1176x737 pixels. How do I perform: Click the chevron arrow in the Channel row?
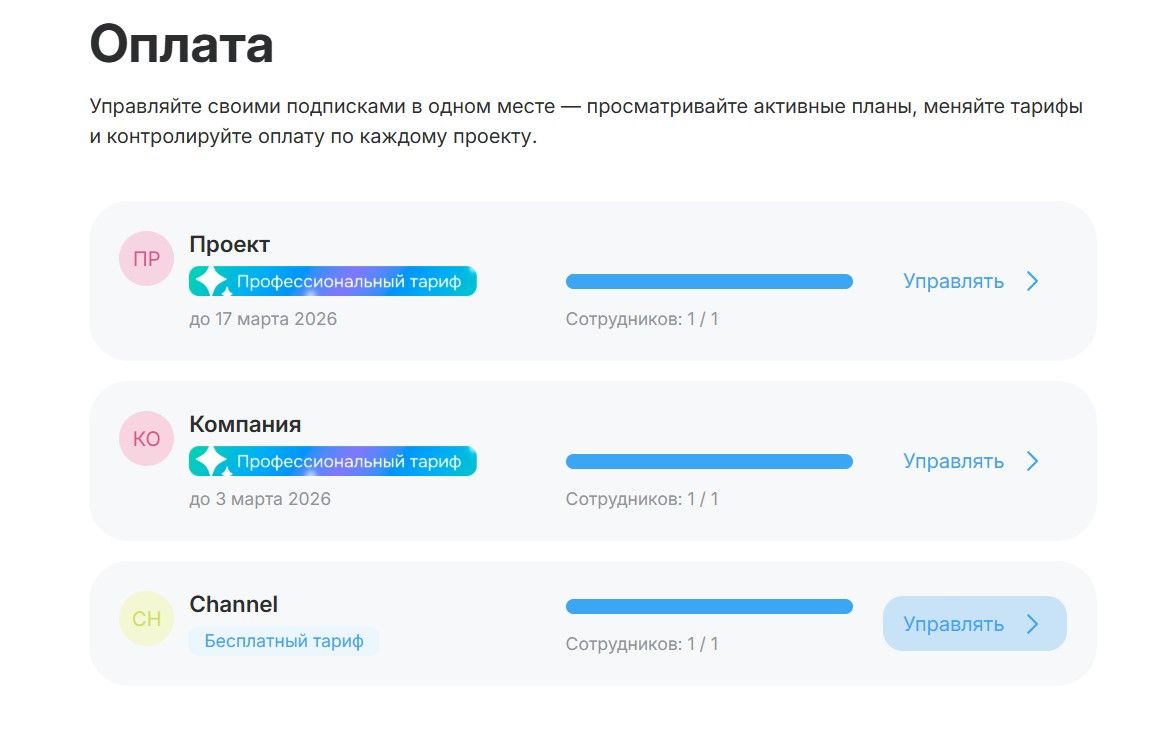(1033, 624)
